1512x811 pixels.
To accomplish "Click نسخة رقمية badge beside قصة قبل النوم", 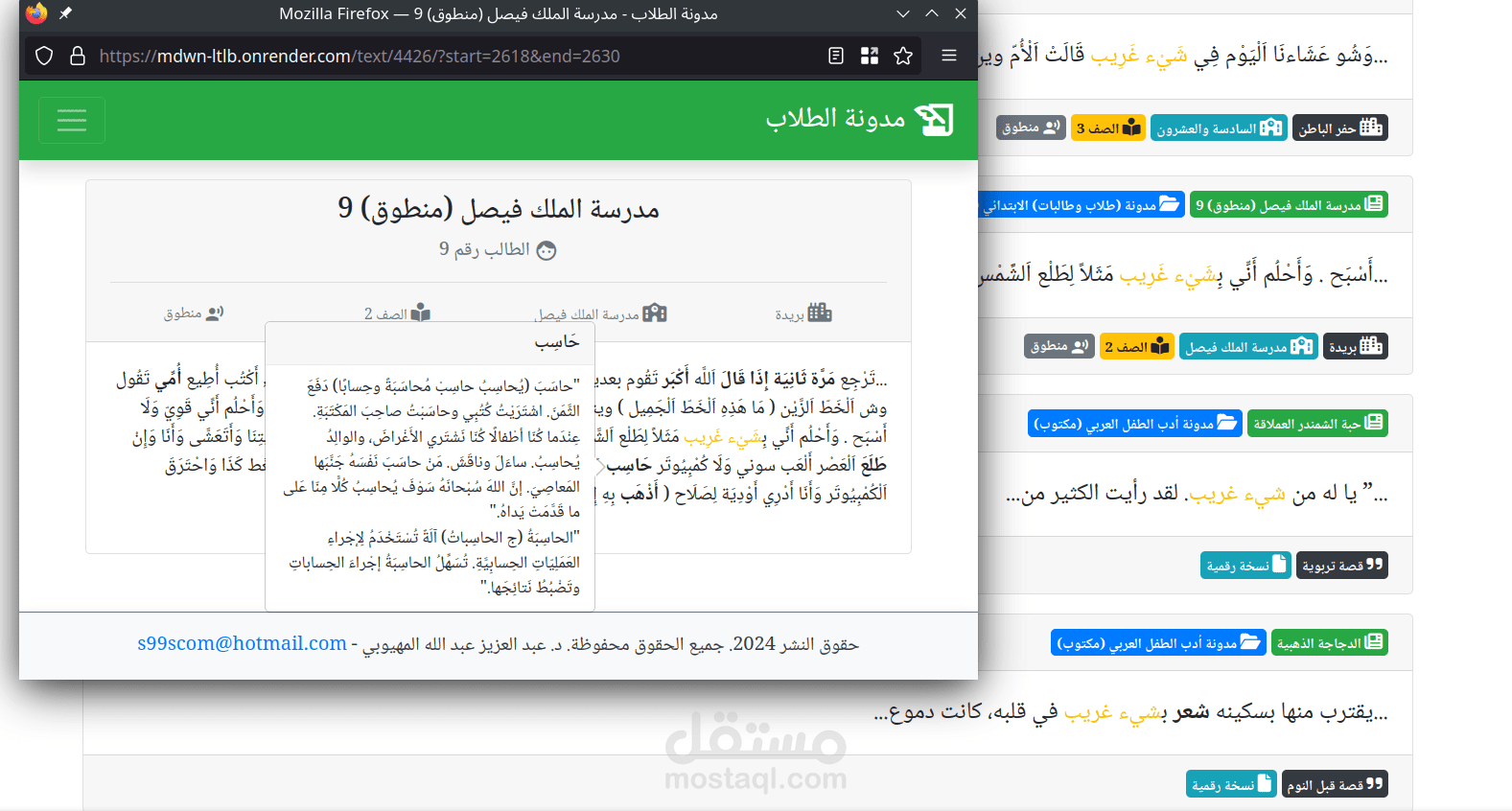I will tap(1231, 784).
